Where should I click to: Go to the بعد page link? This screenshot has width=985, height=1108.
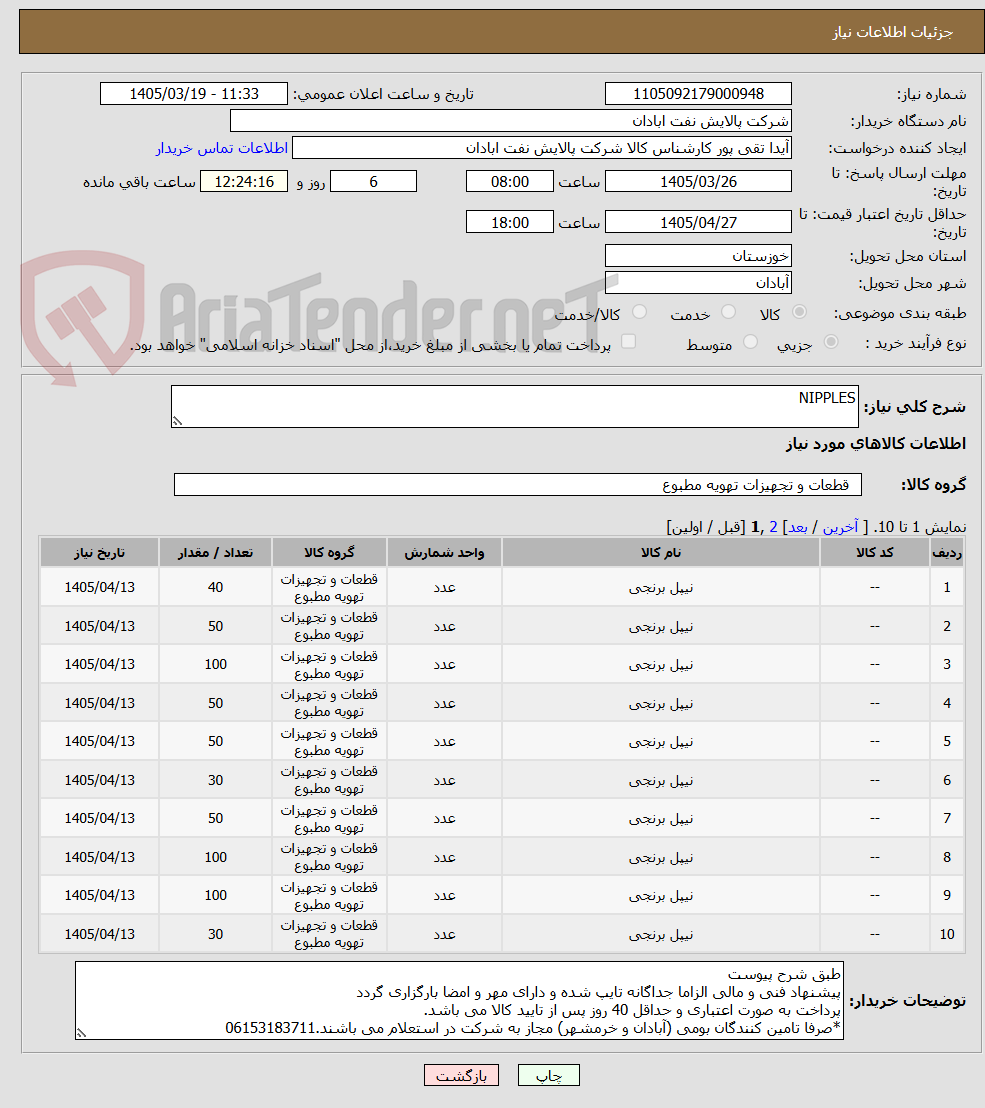click(x=798, y=527)
